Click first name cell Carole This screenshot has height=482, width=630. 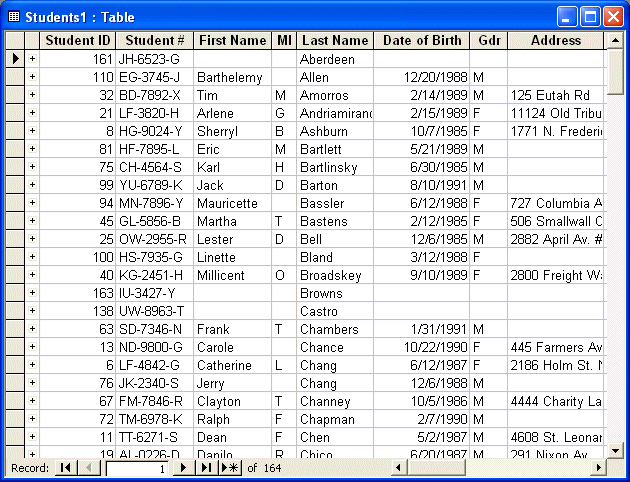(x=233, y=347)
